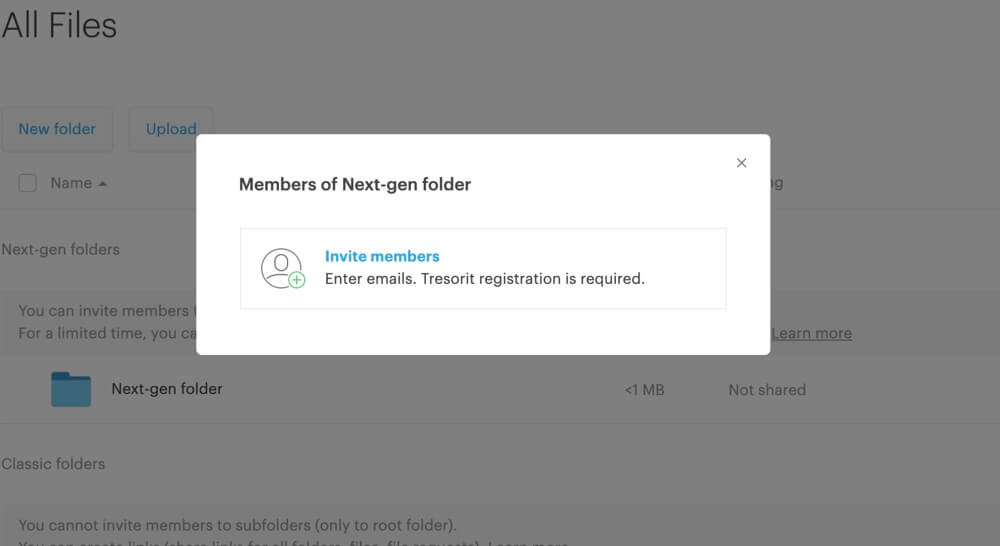Click the 'cannot invite members to subfolders' notice

237,525
